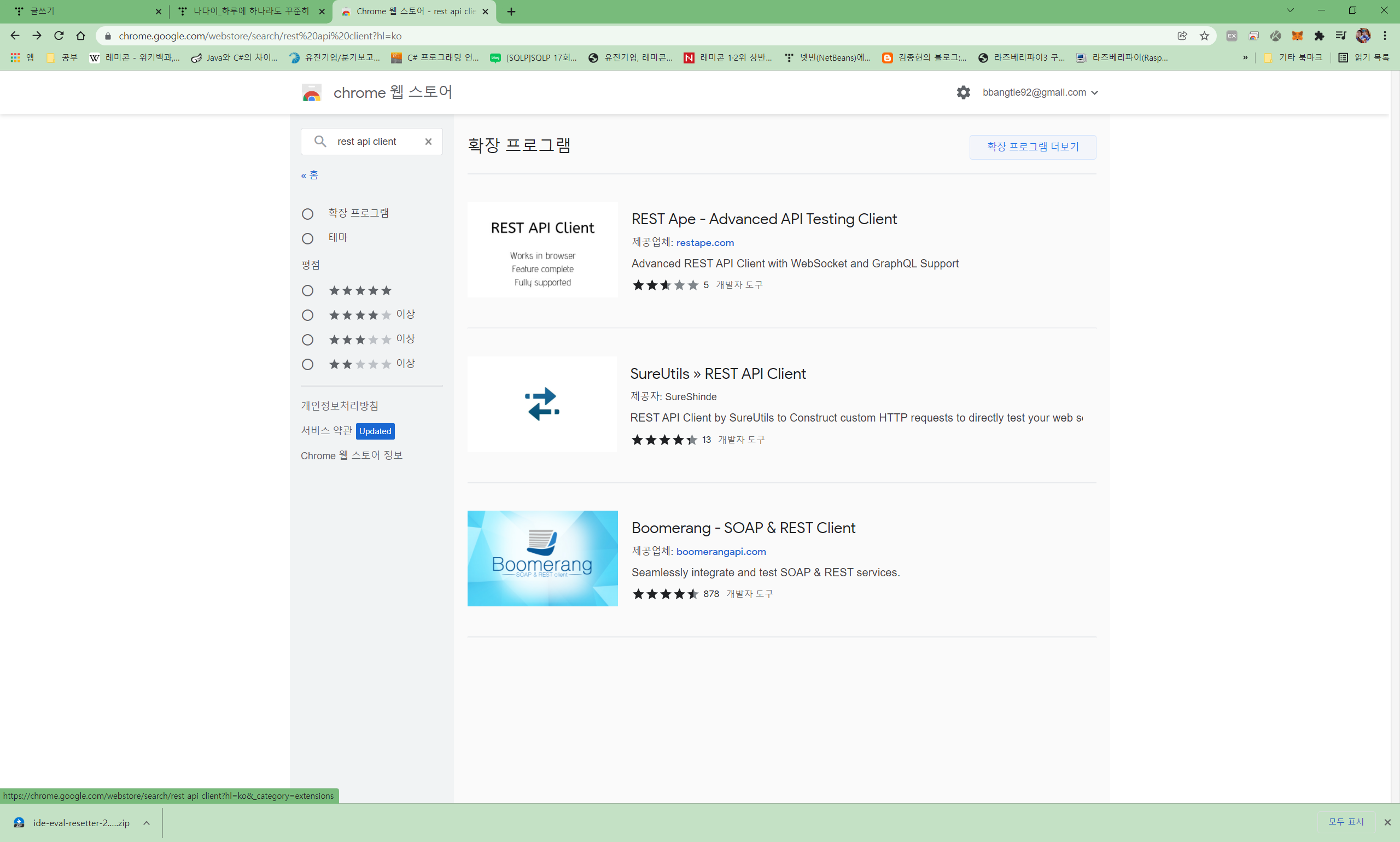Reload the current page
Screen dimensions: 1400x842
(x=59, y=36)
